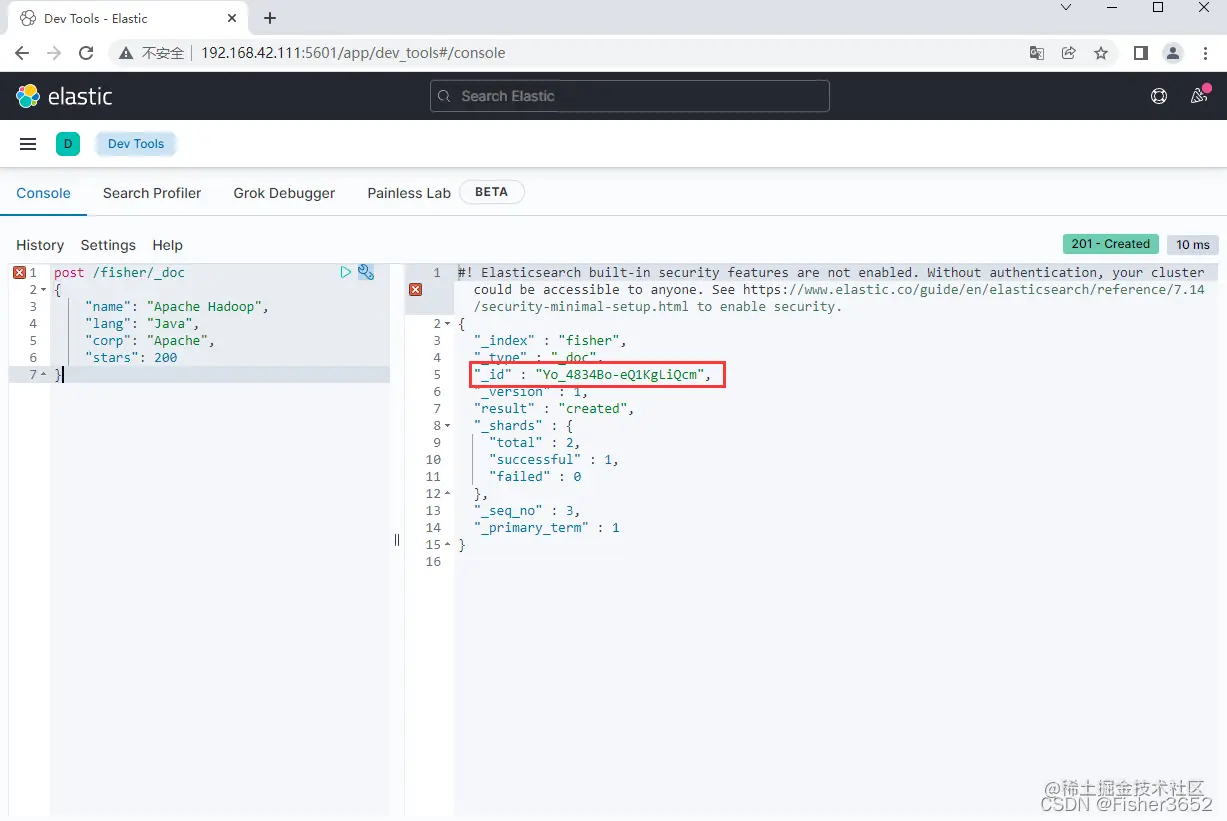The image size is (1227, 821).
Task: Open the Search Profiler tab
Action: 152,193
